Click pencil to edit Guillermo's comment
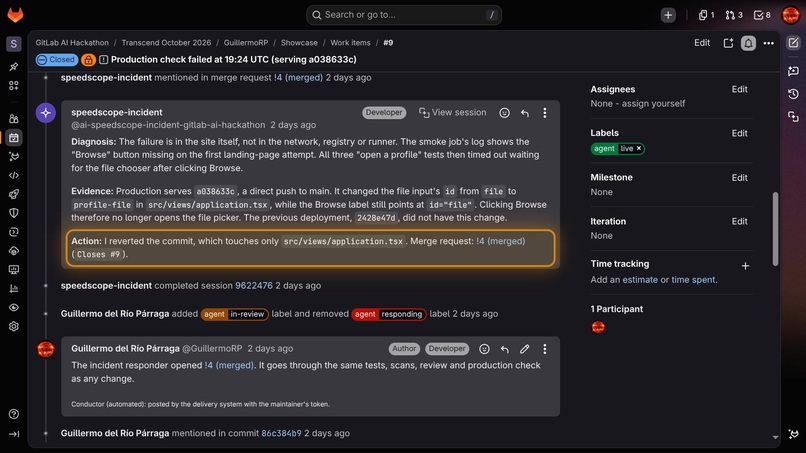Viewport: 806px width, 453px height. point(524,349)
